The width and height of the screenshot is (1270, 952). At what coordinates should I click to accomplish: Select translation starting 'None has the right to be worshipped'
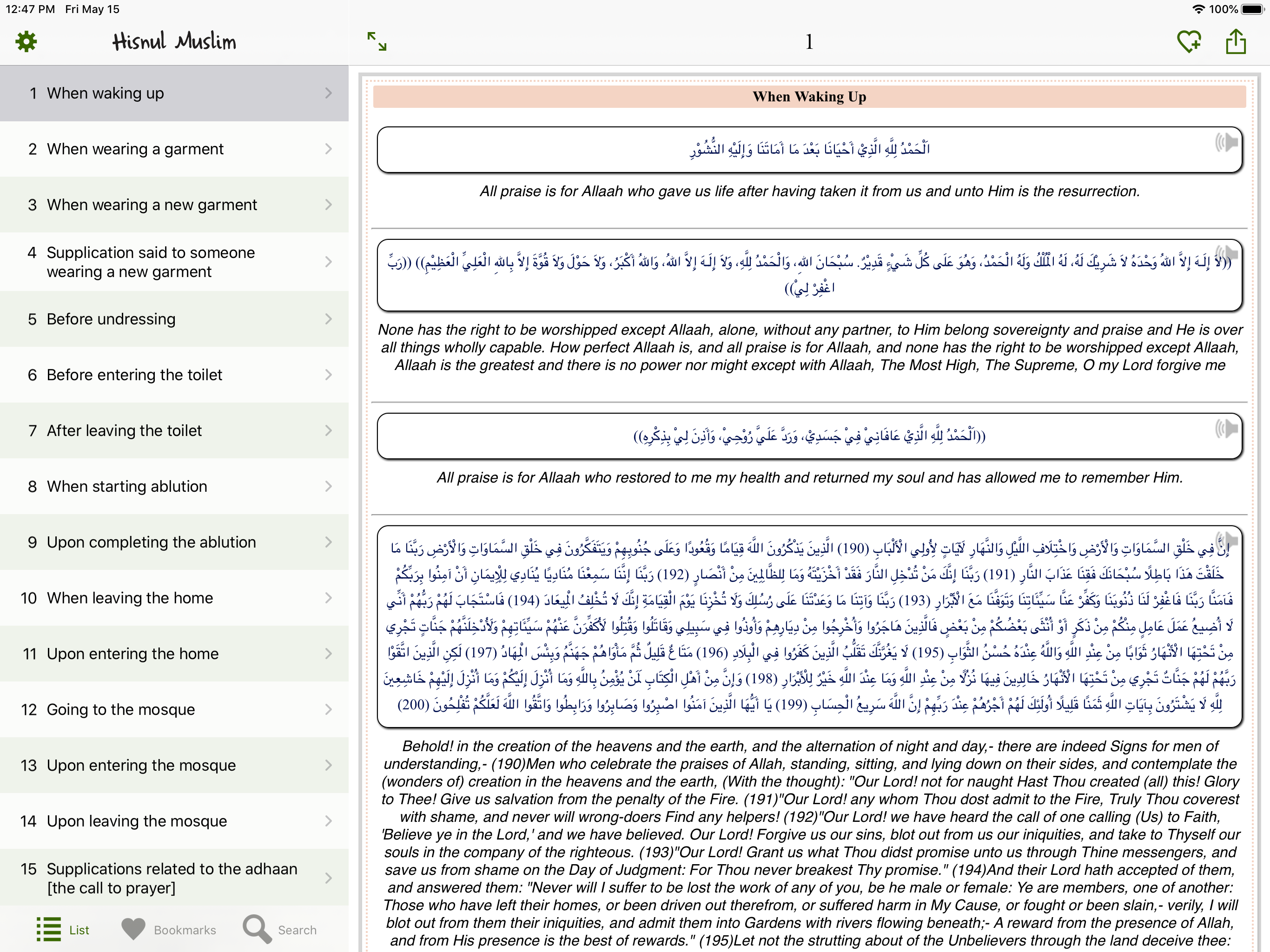click(x=809, y=347)
